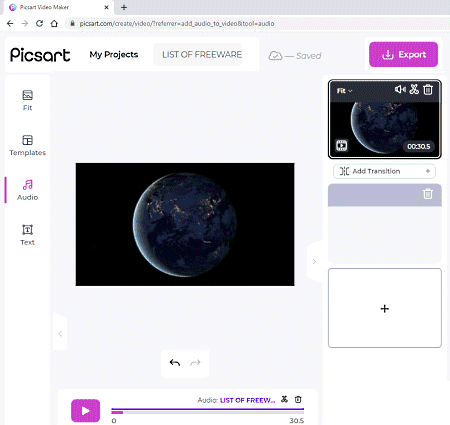This screenshot has width=450, height=425.
Task: Export the video
Action: (x=403, y=54)
